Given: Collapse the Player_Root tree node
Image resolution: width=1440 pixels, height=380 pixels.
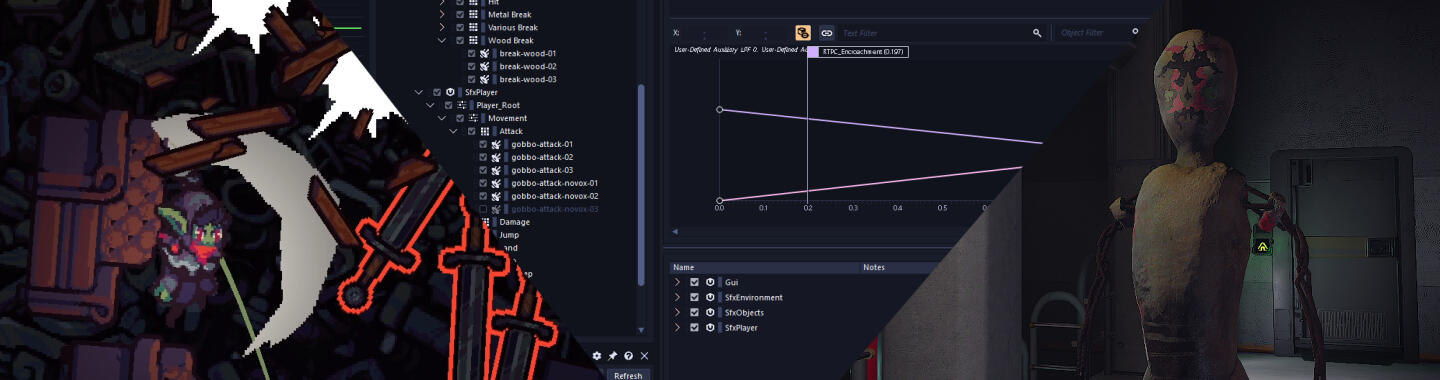Looking at the screenshot, I should coord(431,105).
